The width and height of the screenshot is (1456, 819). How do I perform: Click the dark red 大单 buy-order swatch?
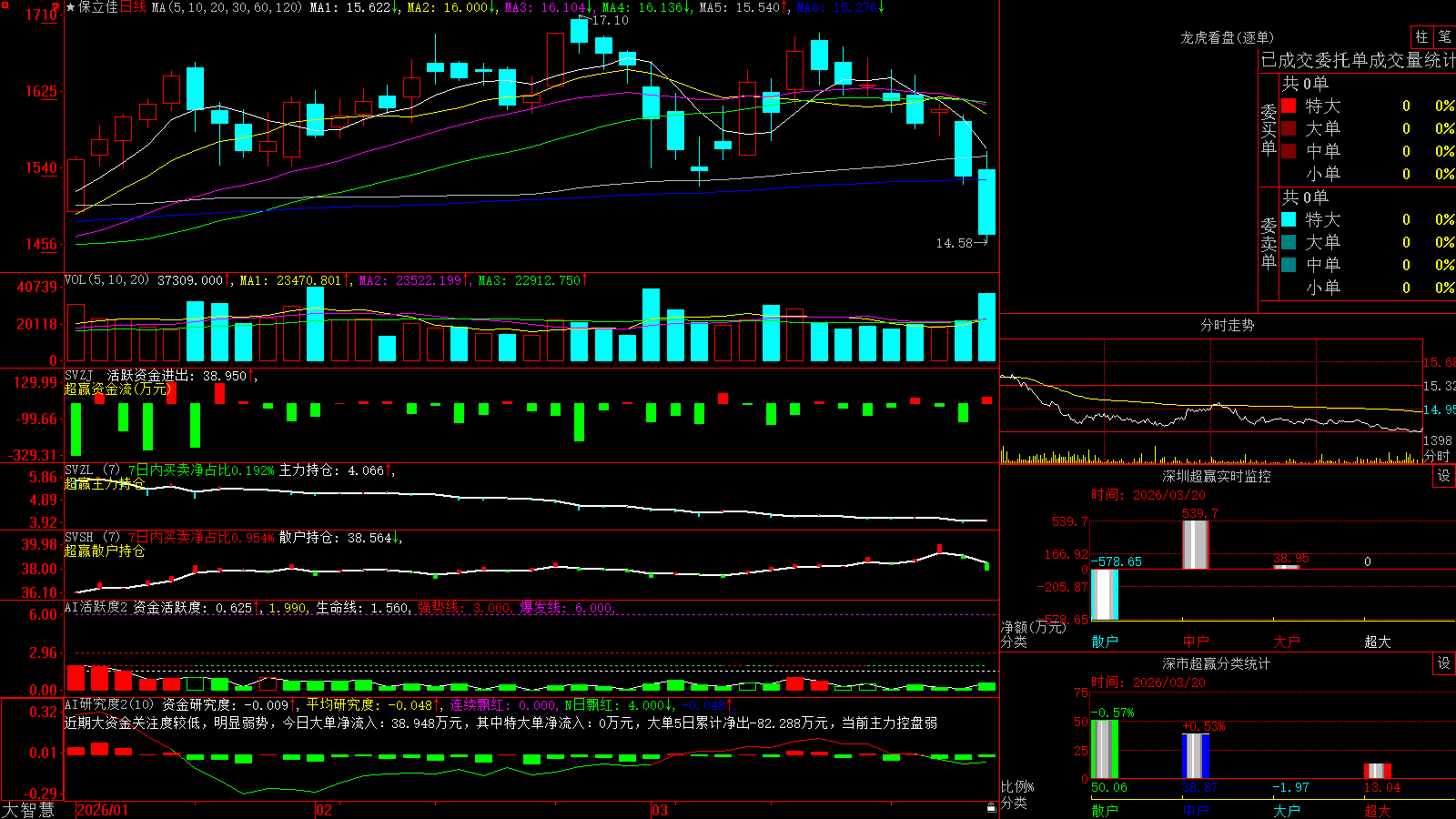pyautogui.click(x=1289, y=128)
